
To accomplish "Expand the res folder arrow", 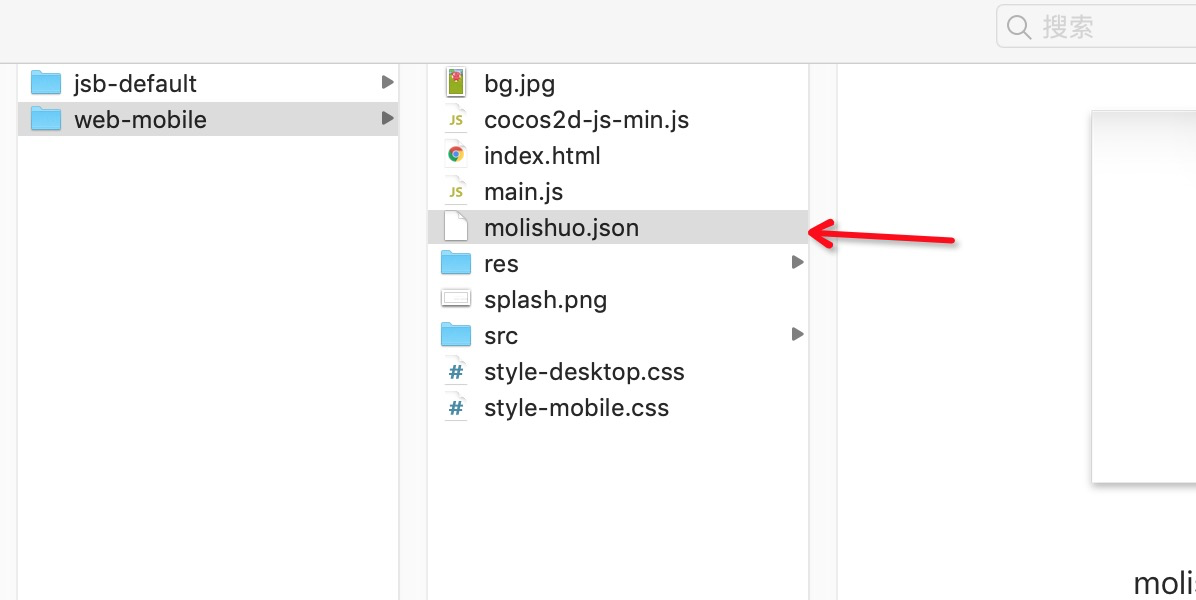I will (x=797, y=262).
